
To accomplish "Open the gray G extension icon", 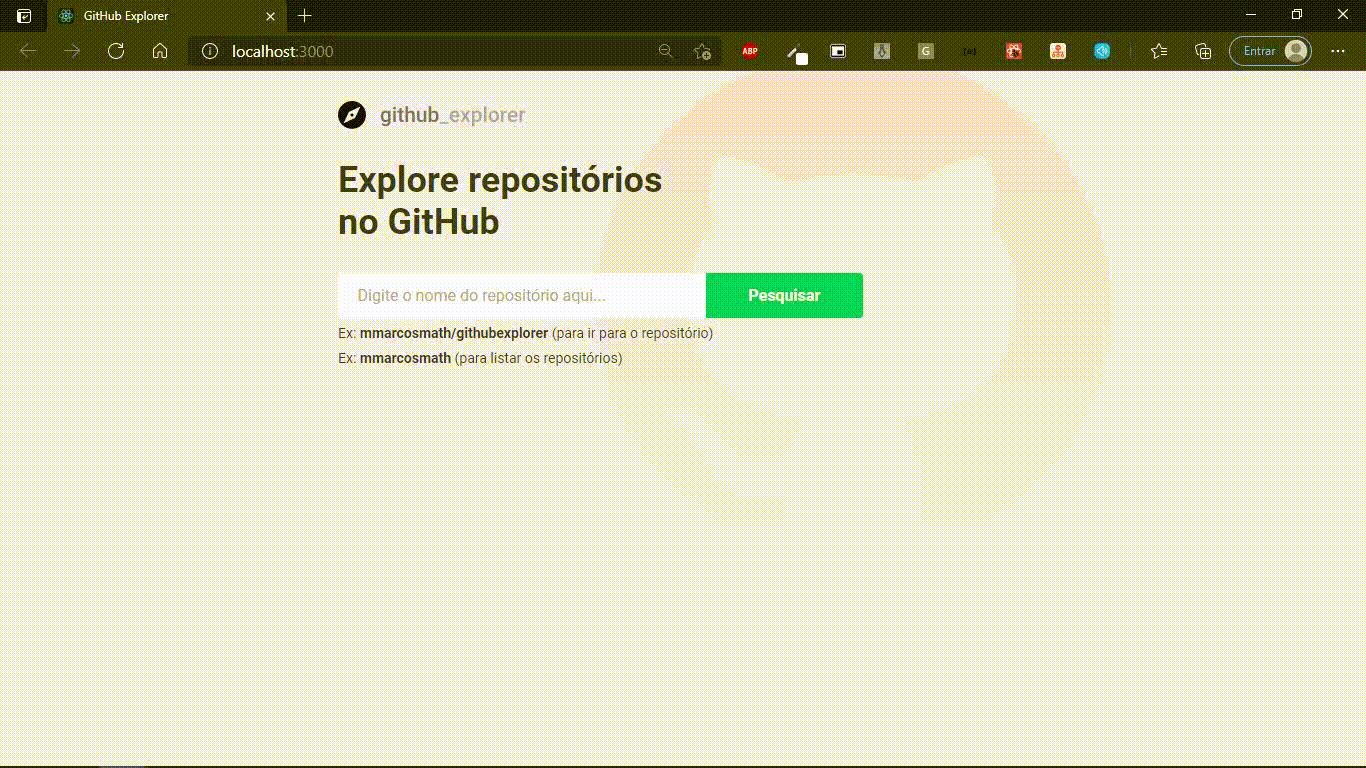I will tap(926, 51).
